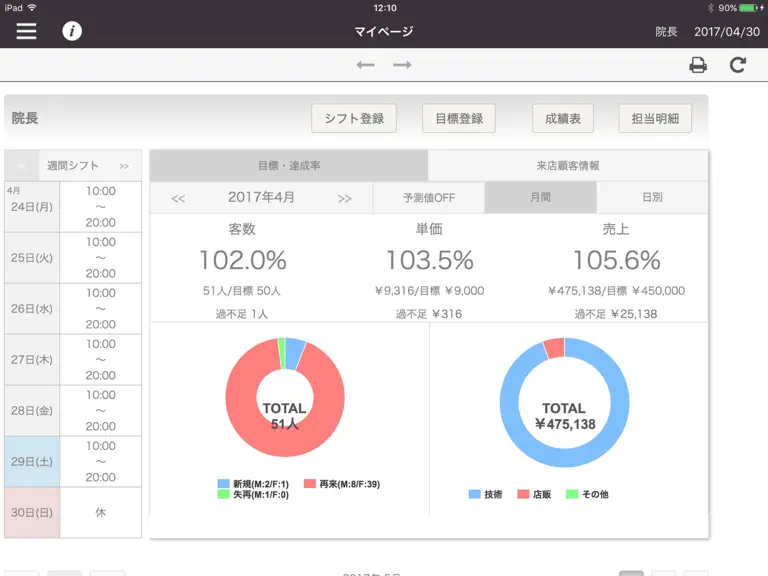
Task: Toggle 予測値OFF setting
Action: click(x=429, y=197)
